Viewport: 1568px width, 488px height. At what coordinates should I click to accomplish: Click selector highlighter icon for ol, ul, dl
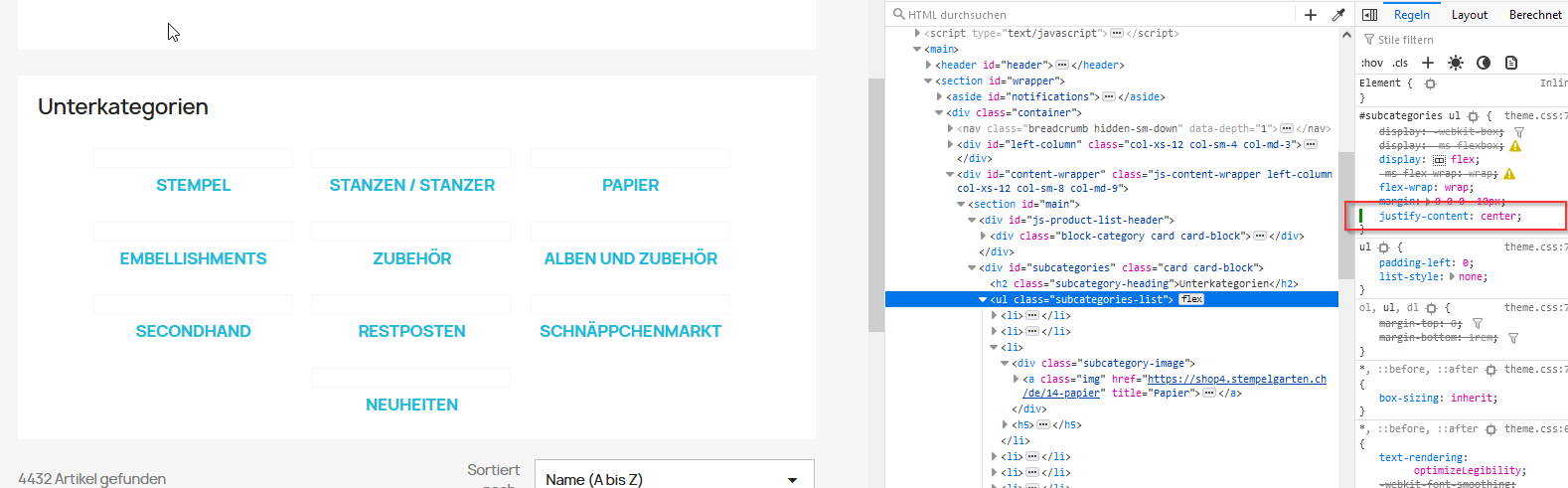(x=1431, y=308)
